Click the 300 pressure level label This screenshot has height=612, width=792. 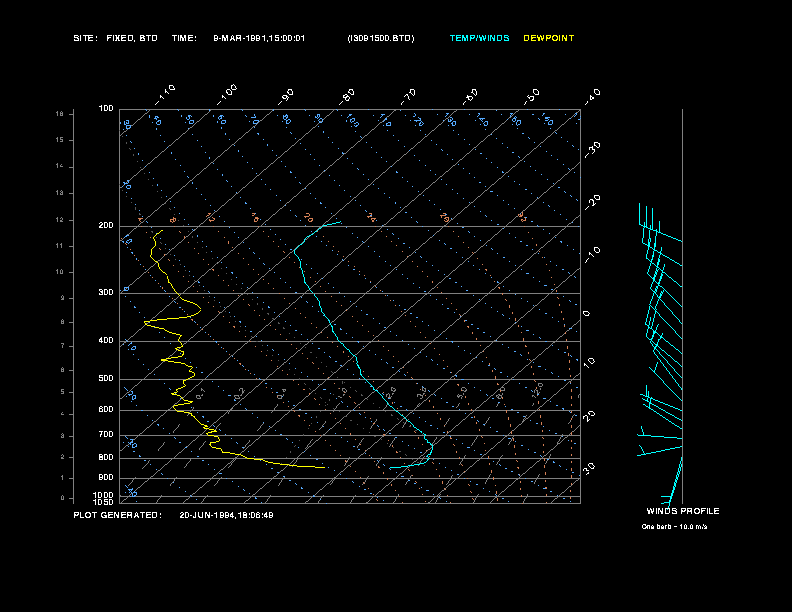click(x=106, y=292)
